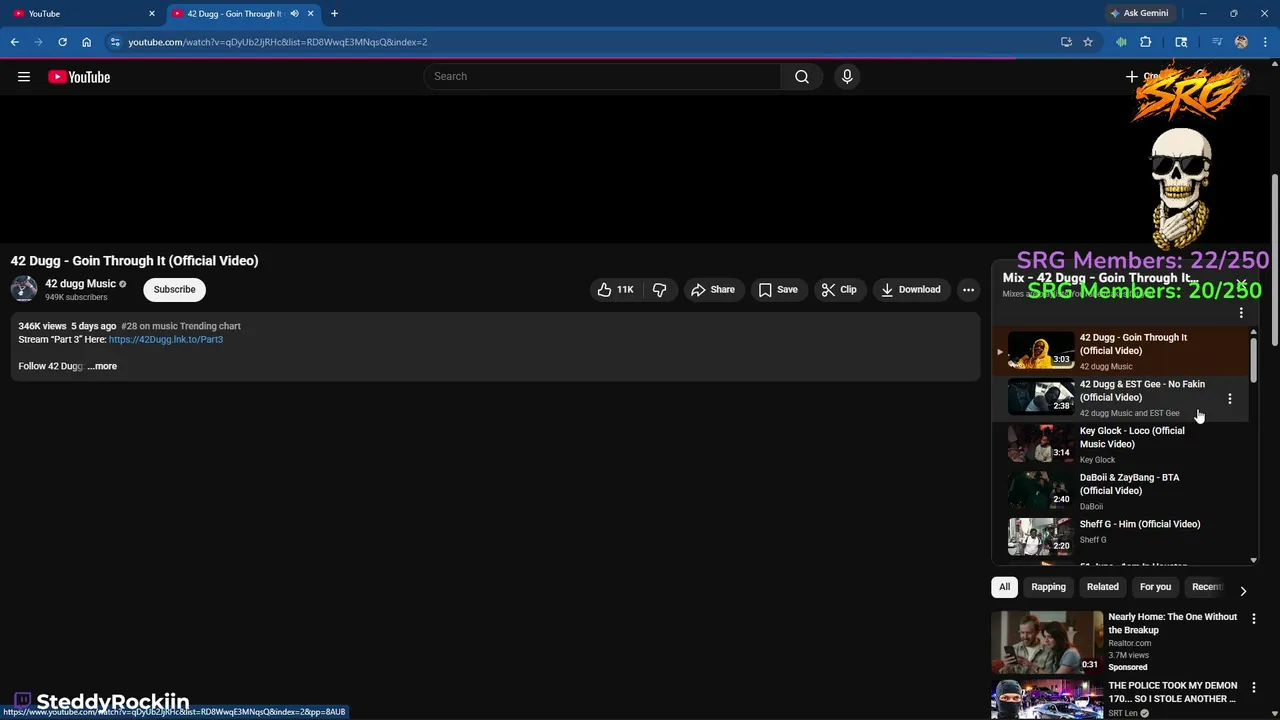Open the #28 on music Trending chart link
Image resolution: width=1280 pixels, height=720 pixels.
(181, 326)
